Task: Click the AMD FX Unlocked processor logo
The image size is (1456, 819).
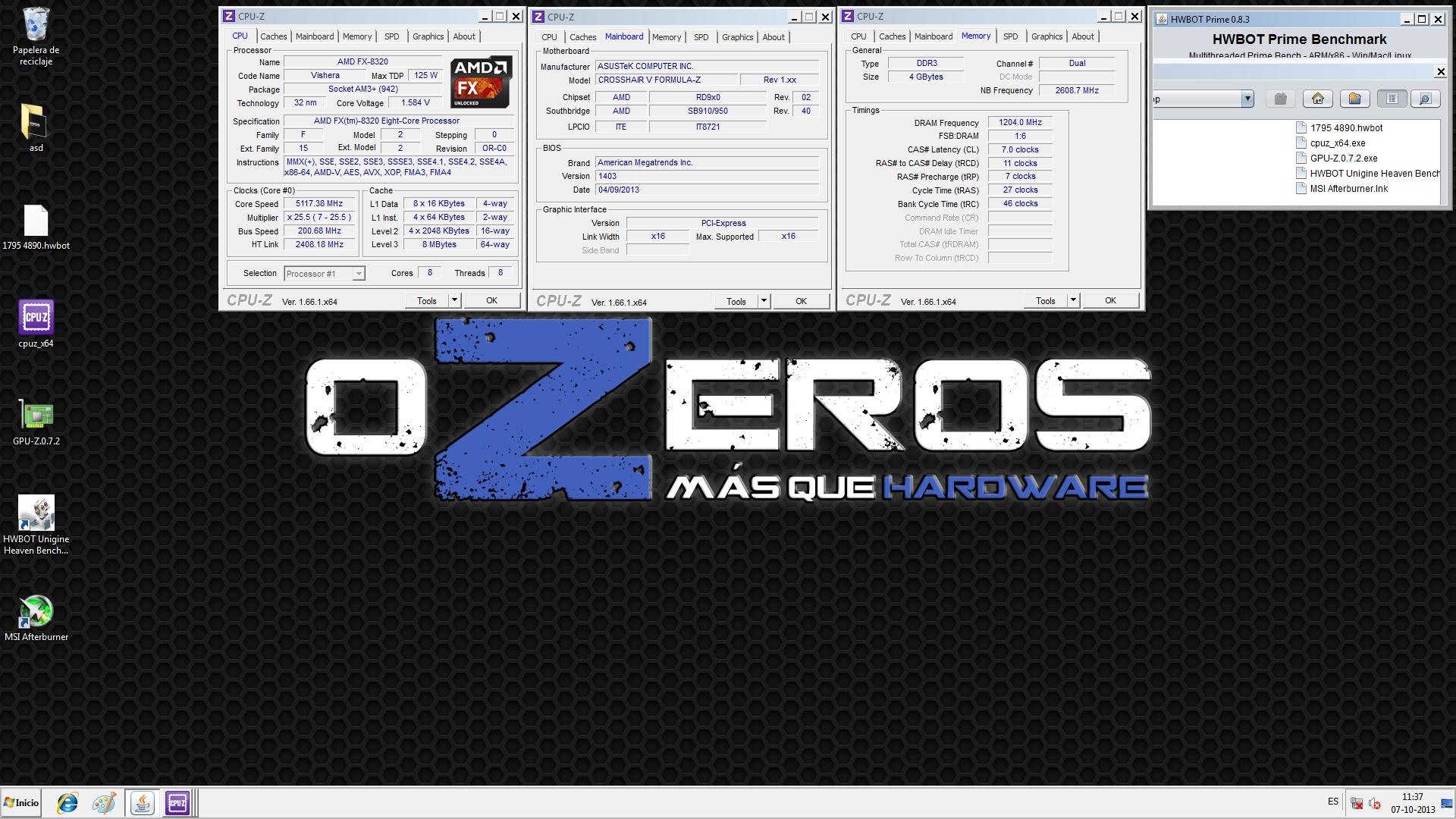Action: [x=481, y=82]
